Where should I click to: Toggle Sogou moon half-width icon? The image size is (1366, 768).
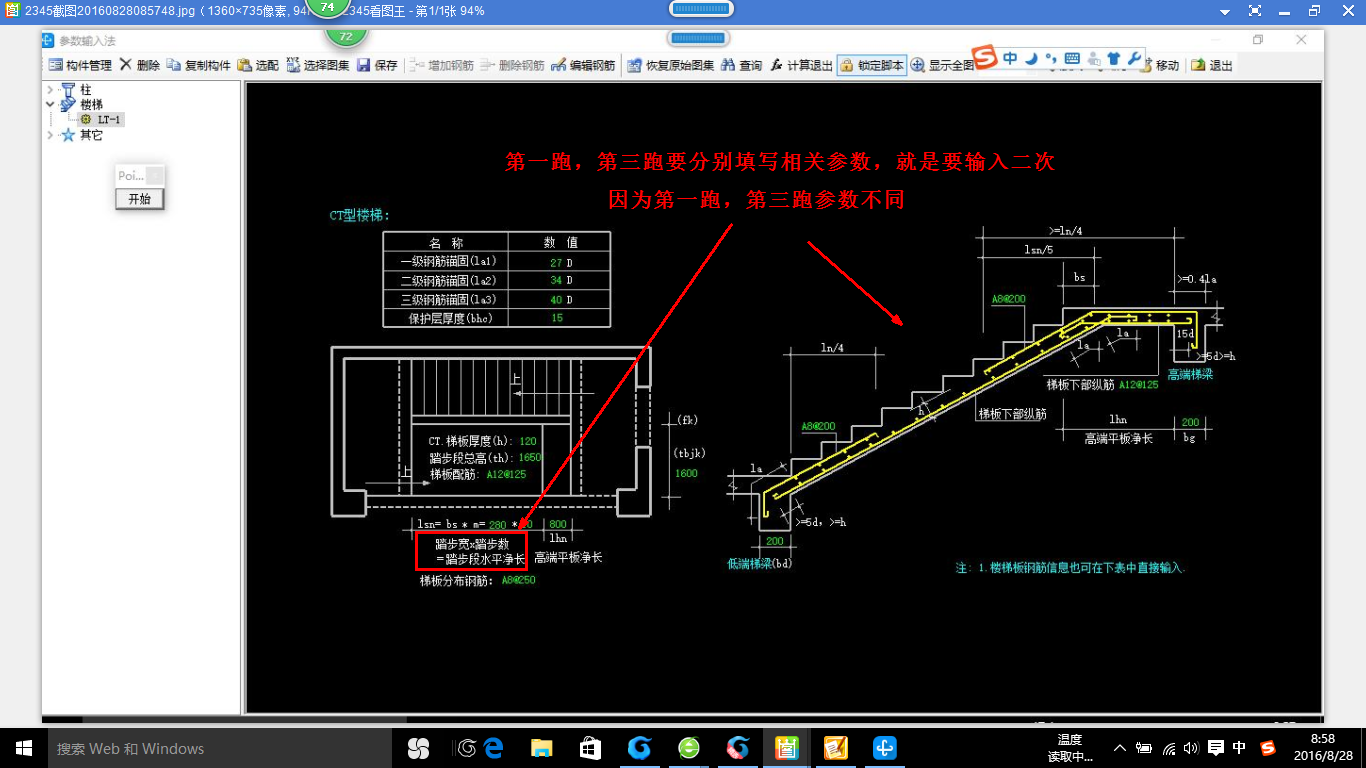click(x=1031, y=58)
